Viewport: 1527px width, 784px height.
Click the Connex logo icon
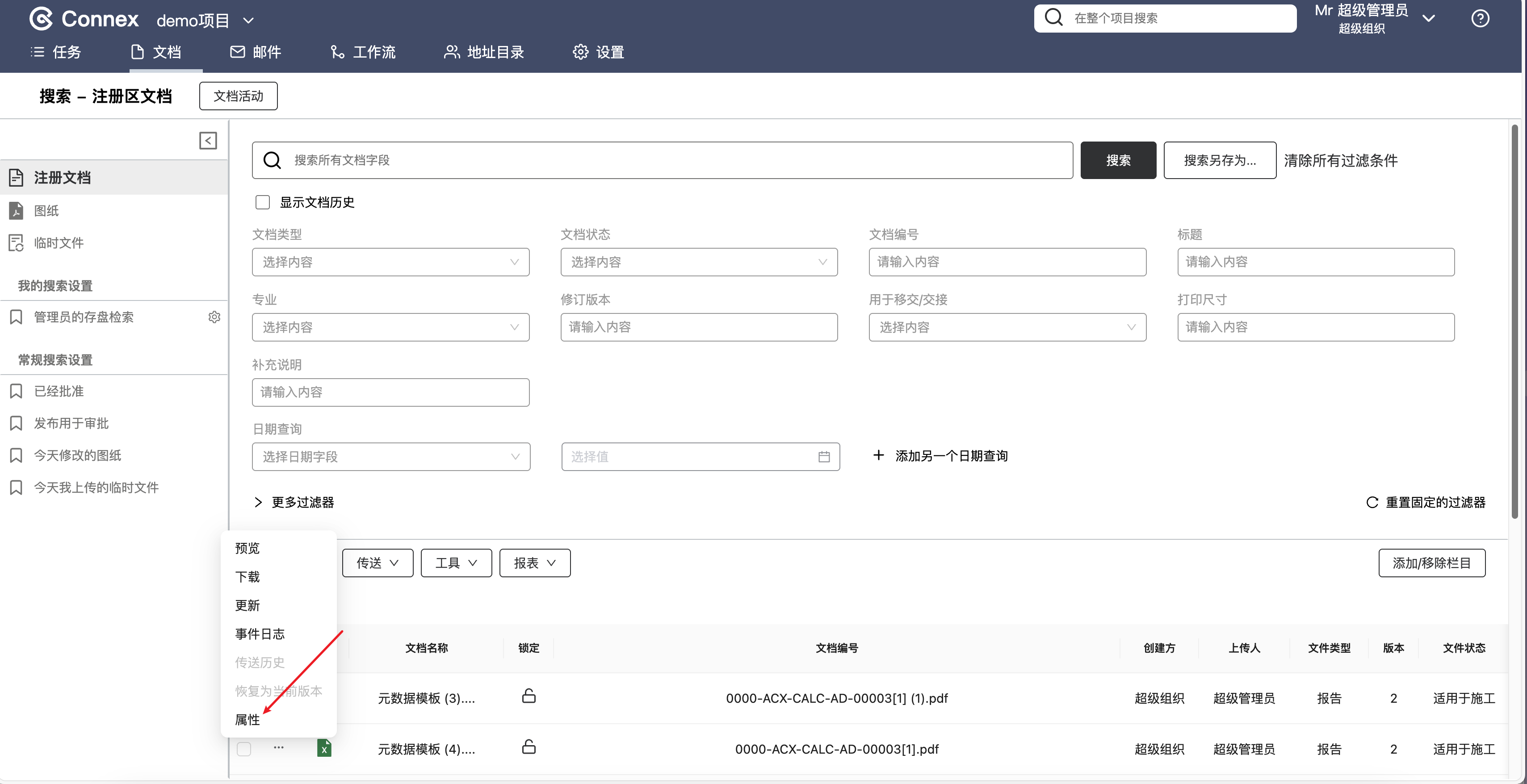click(41, 19)
